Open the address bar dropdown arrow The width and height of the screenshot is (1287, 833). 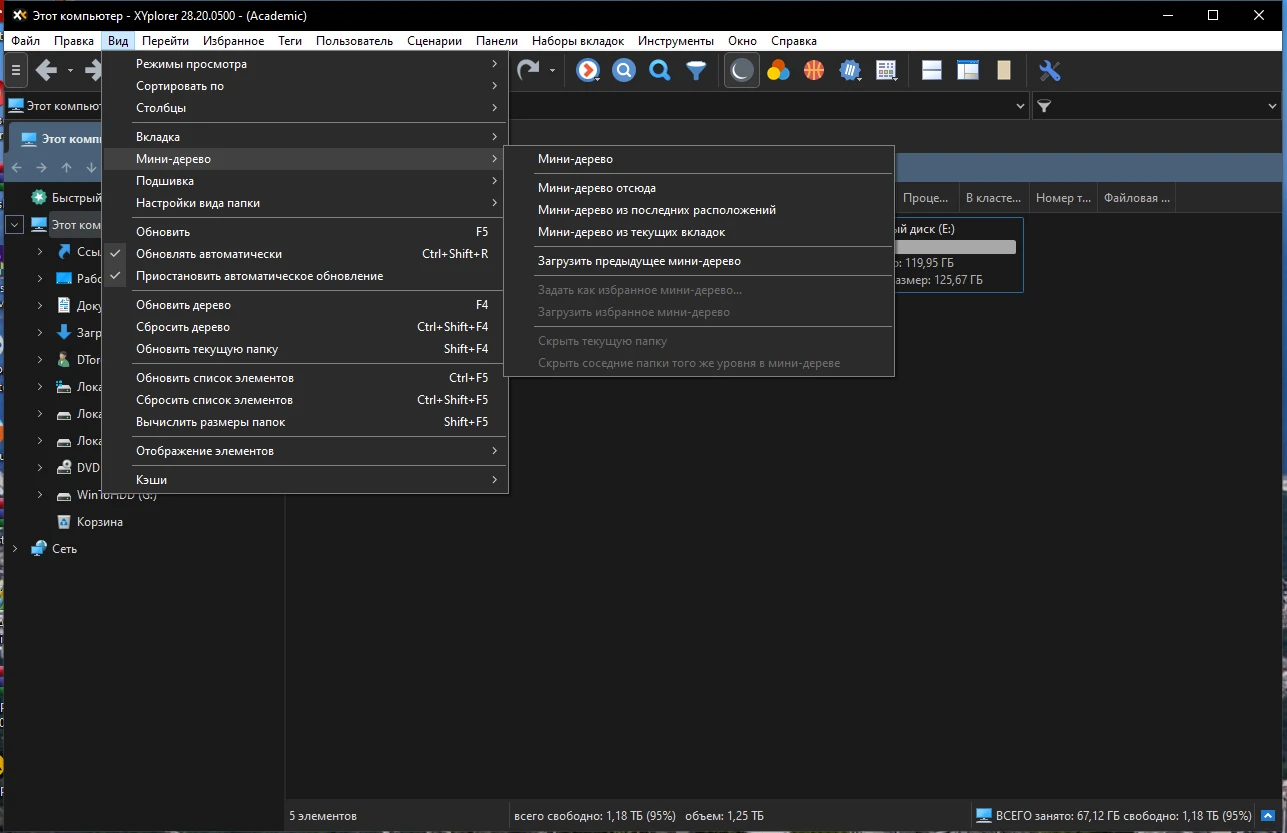point(1020,106)
